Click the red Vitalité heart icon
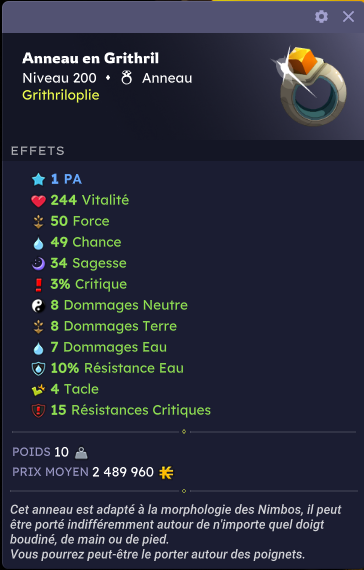This screenshot has height=570, width=364. (x=38, y=200)
